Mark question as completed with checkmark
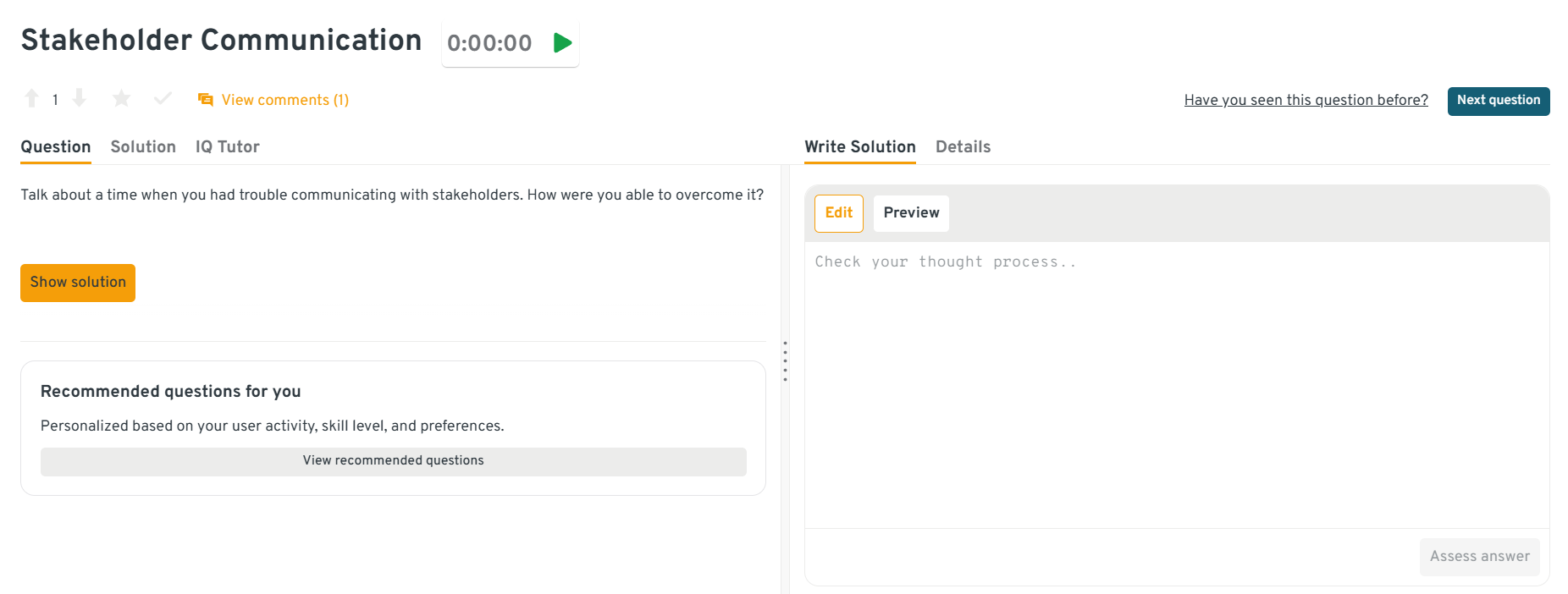The height and width of the screenshot is (594, 1568). coord(163,99)
